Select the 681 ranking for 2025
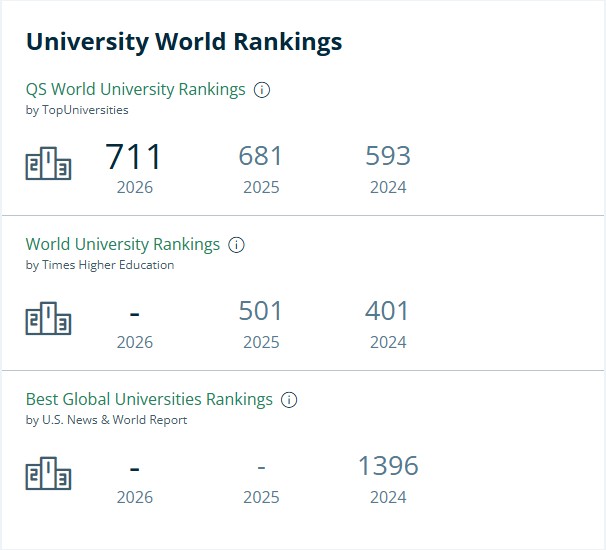606x550 pixels. pyautogui.click(x=260, y=156)
